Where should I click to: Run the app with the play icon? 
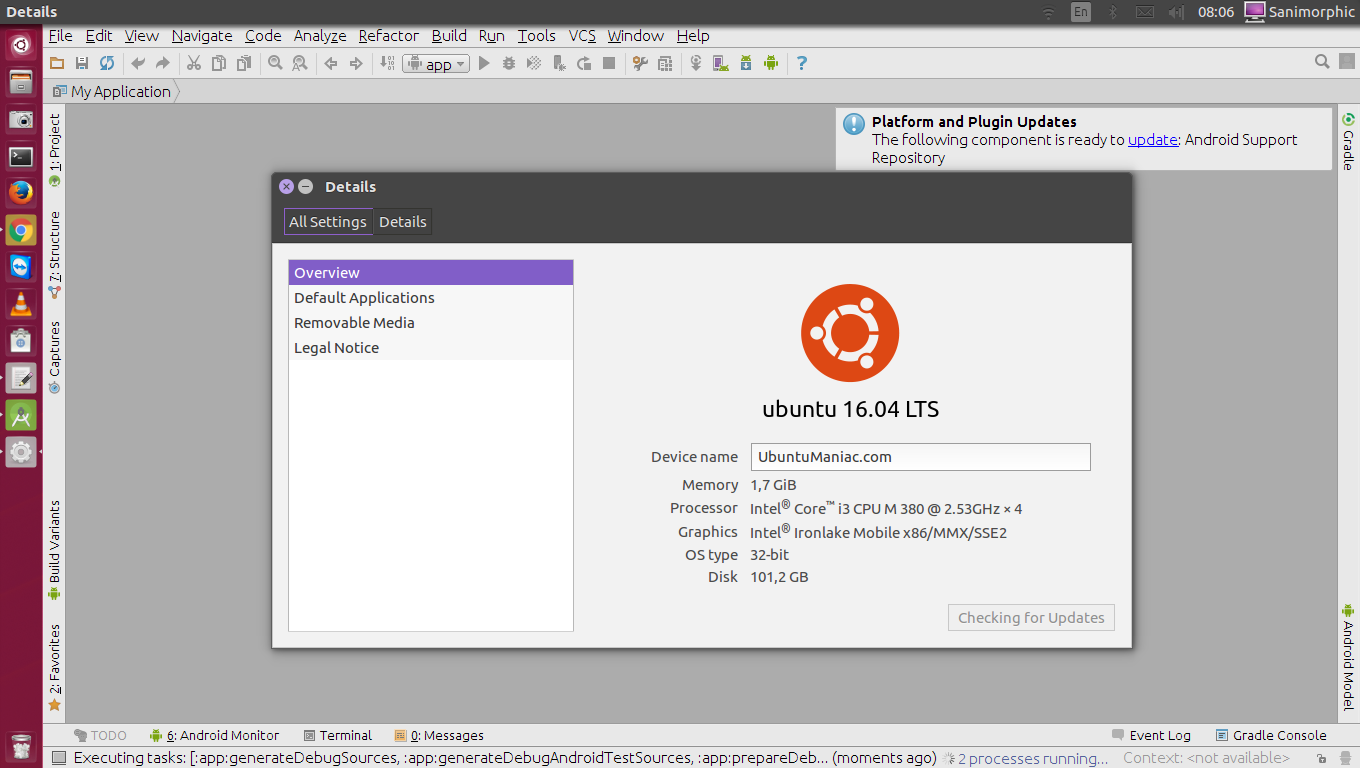484,63
